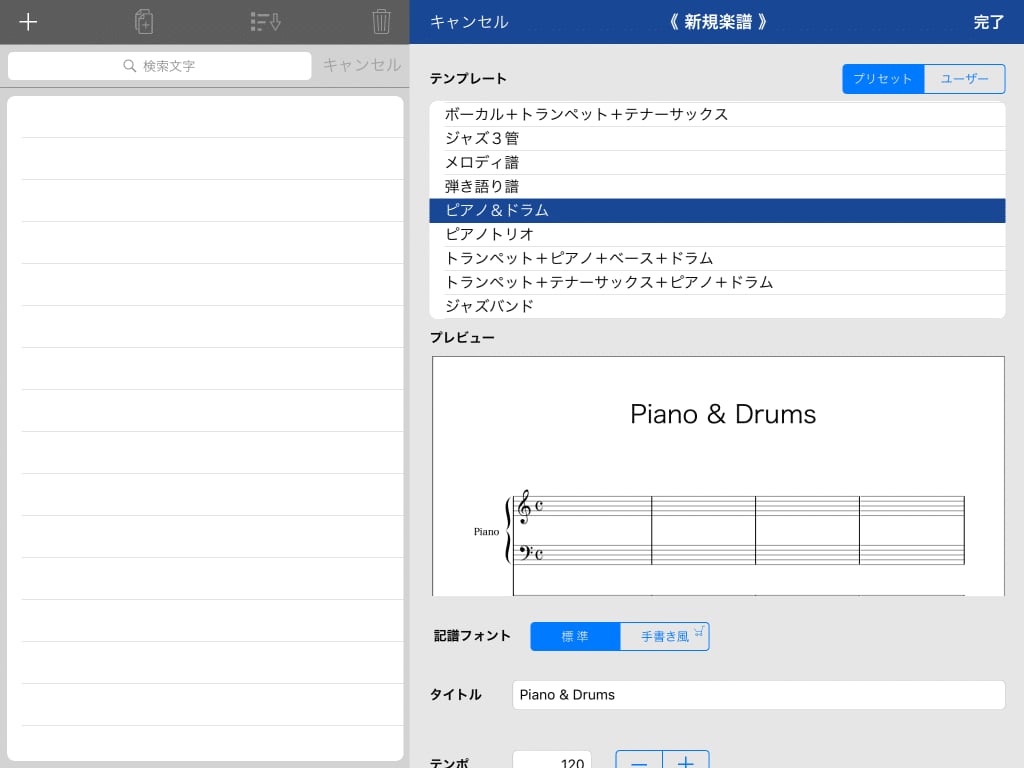The height and width of the screenshot is (768, 1024).
Task: Click the Piano & Drums score preview
Action: click(718, 476)
